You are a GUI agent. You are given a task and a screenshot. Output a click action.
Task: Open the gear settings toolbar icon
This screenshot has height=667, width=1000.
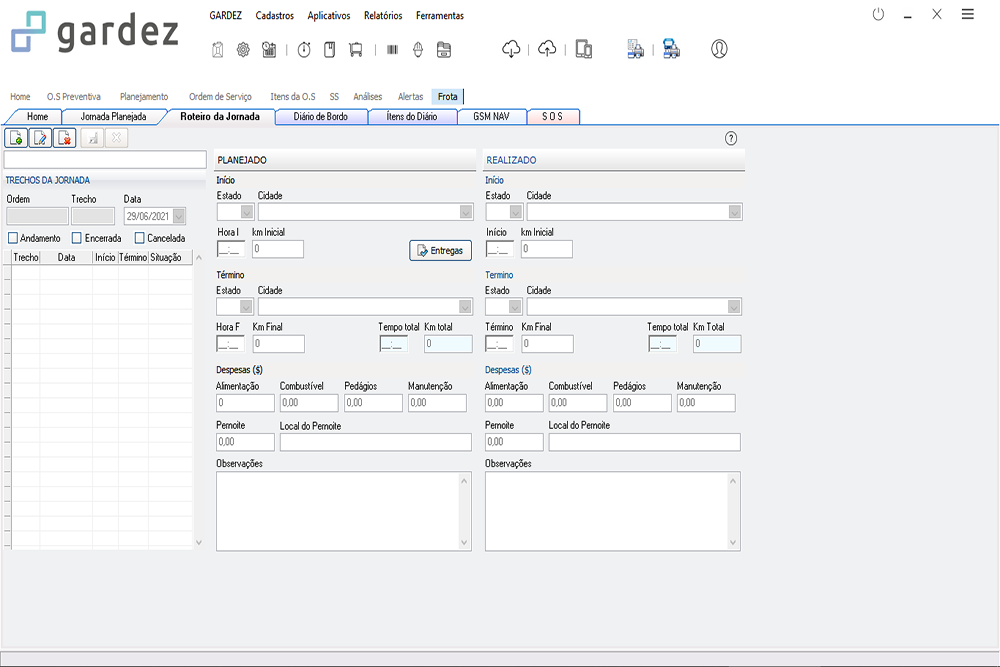(x=243, y=49)
